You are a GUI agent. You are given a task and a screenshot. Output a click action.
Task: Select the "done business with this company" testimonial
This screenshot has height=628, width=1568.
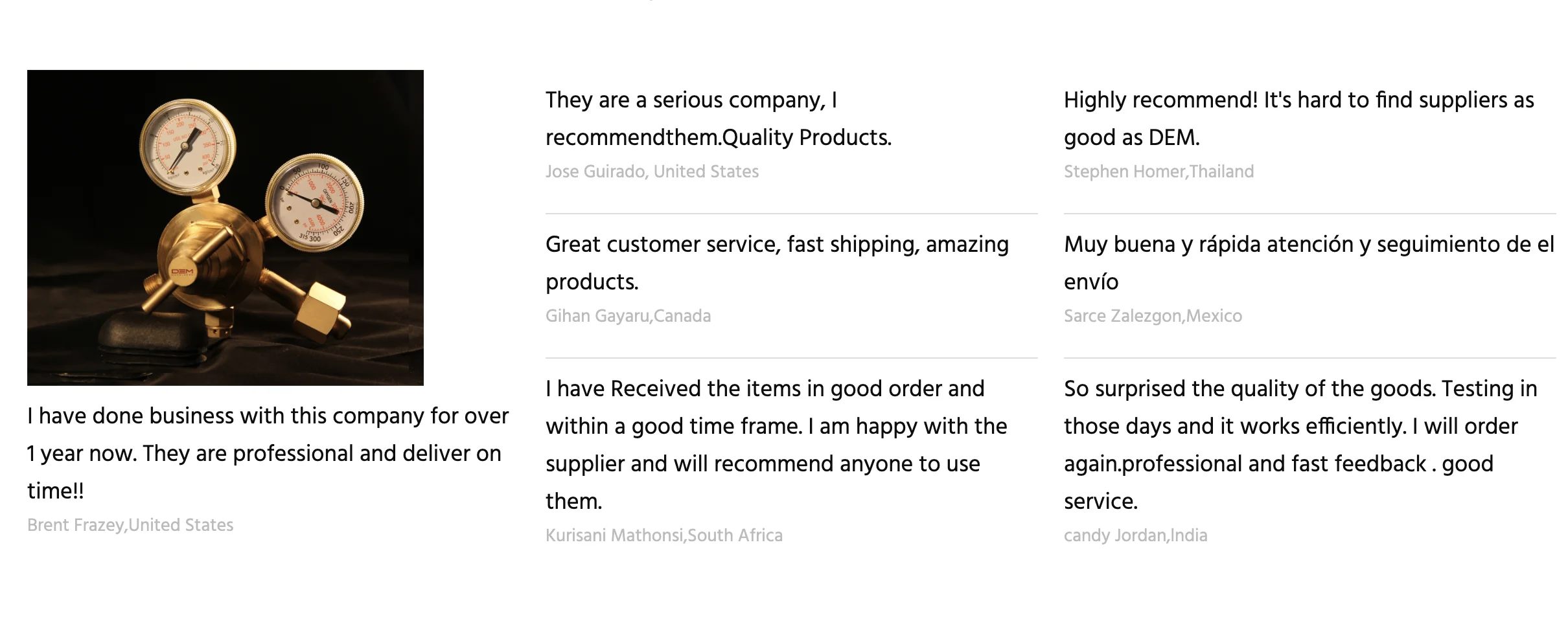pos(267,453)
